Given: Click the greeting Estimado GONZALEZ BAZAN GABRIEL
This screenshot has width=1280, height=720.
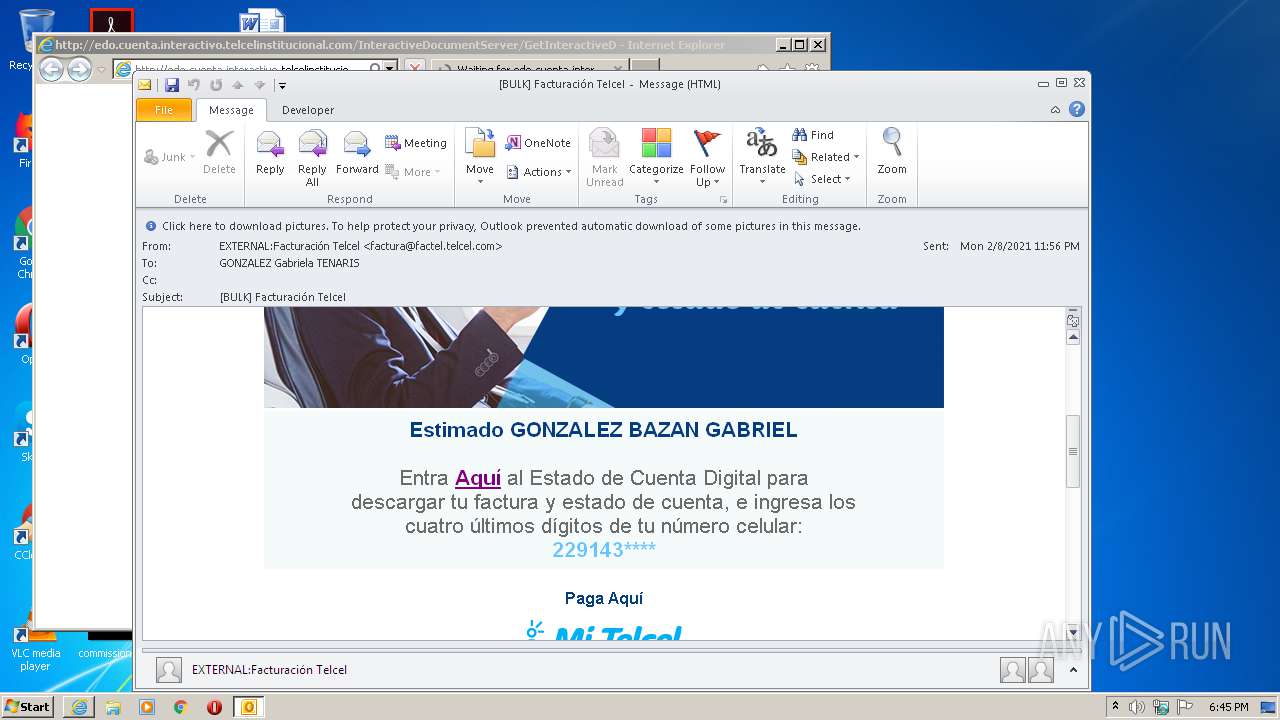Looking at the screenshot, I should [604, 430].
